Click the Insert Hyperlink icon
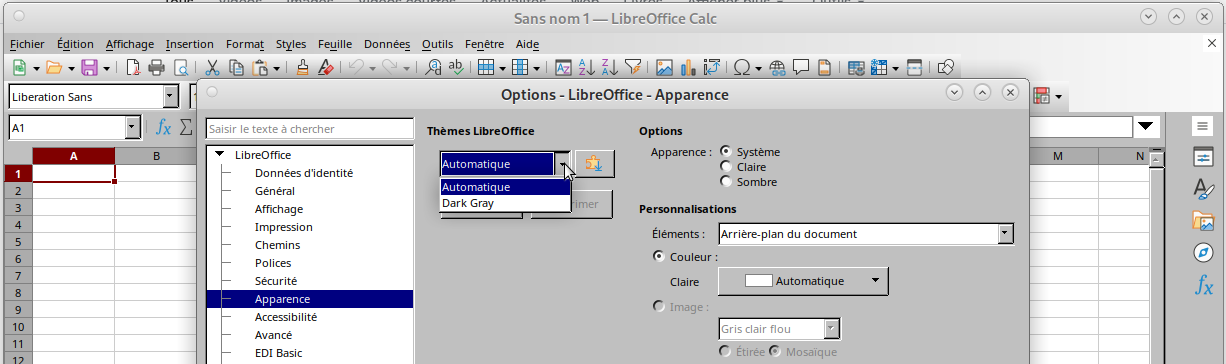Viewport: 1226px width, 364px height. 777,68
